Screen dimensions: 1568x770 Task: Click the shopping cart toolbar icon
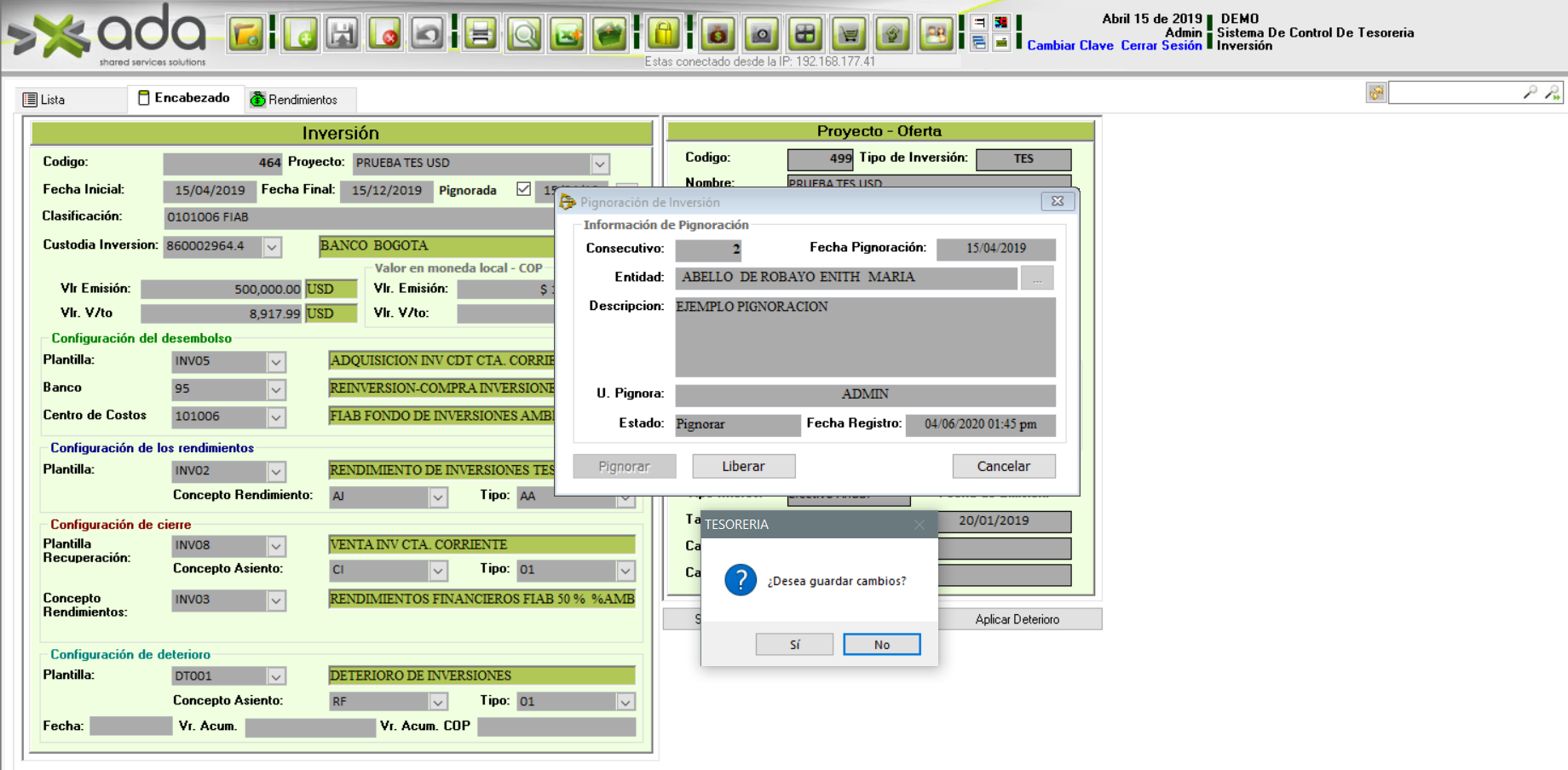point(850,35)
